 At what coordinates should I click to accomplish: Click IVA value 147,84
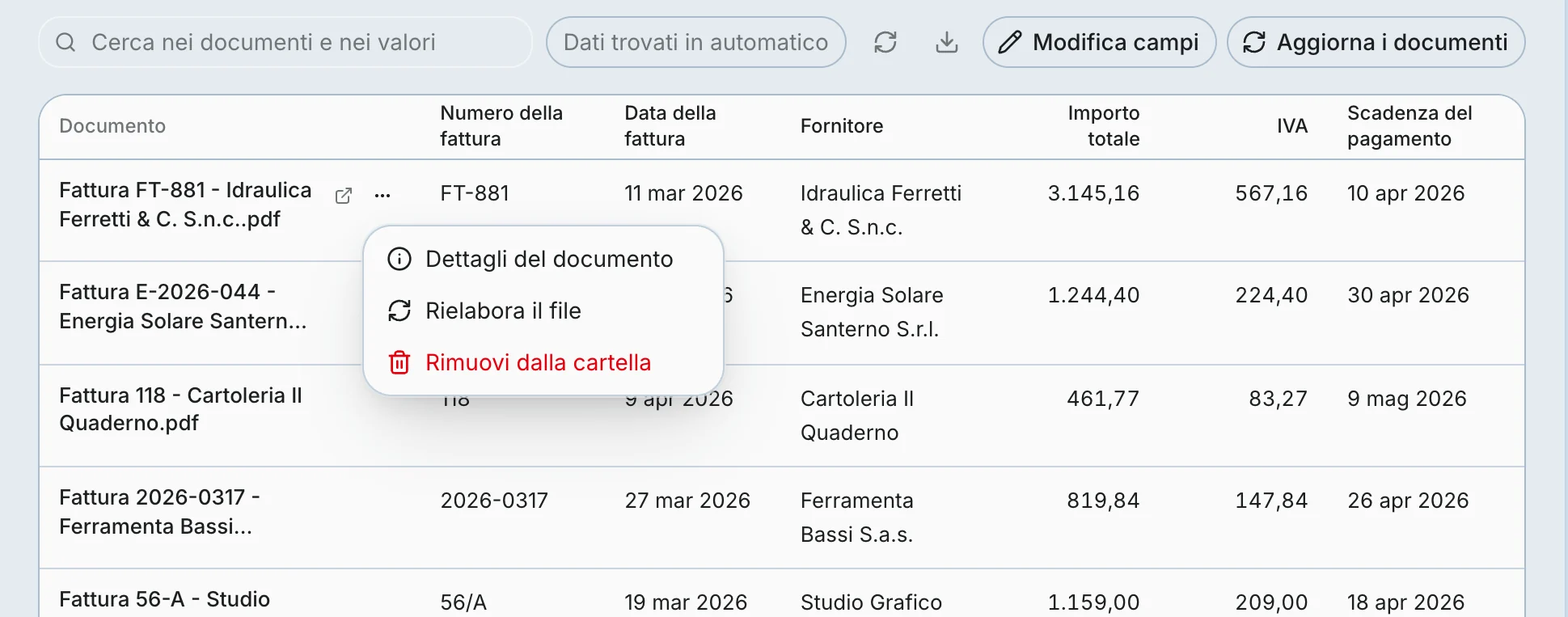click(1271, 501)
